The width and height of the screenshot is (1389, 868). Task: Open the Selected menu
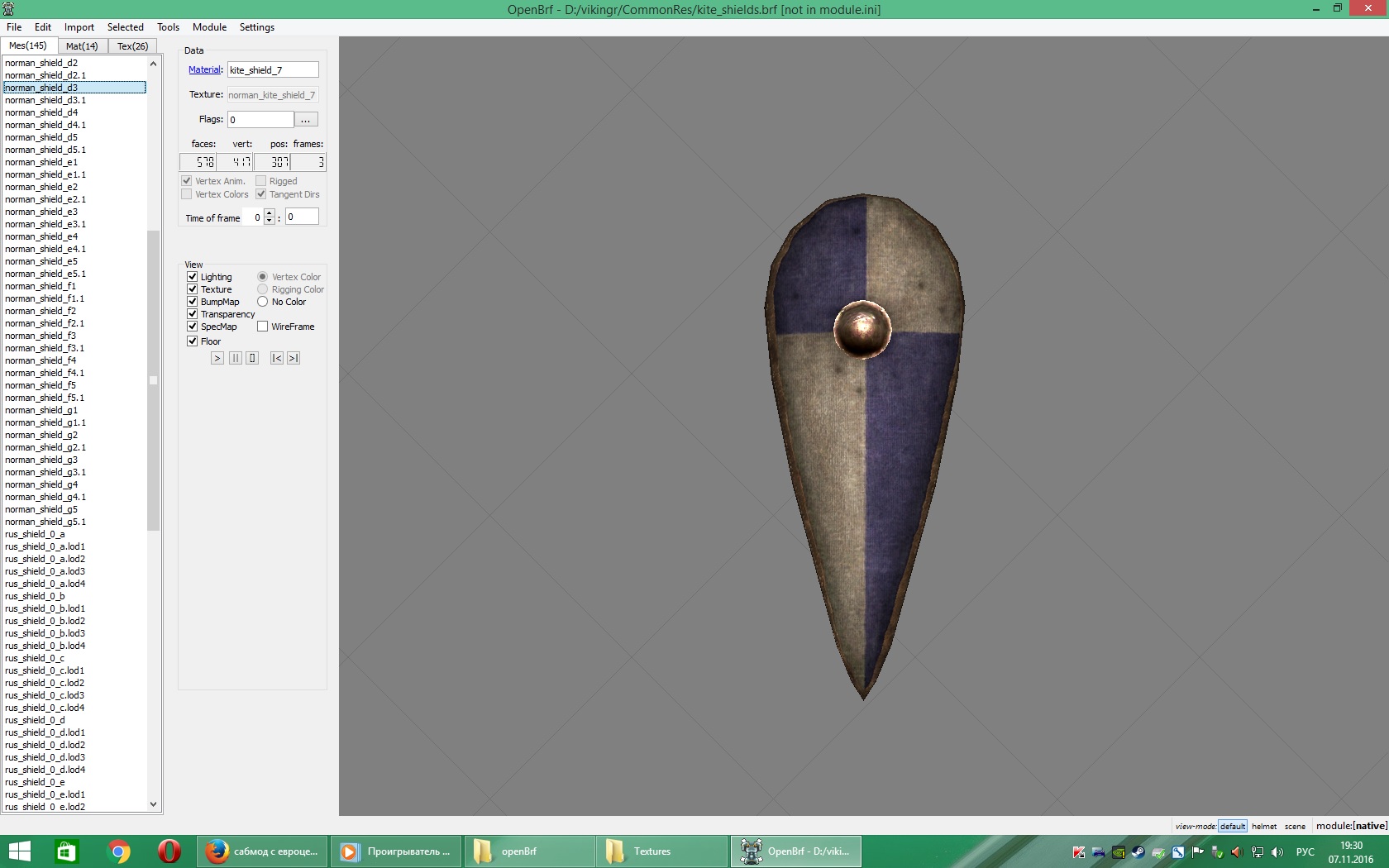pyautogui.click(x=126, y=27)
